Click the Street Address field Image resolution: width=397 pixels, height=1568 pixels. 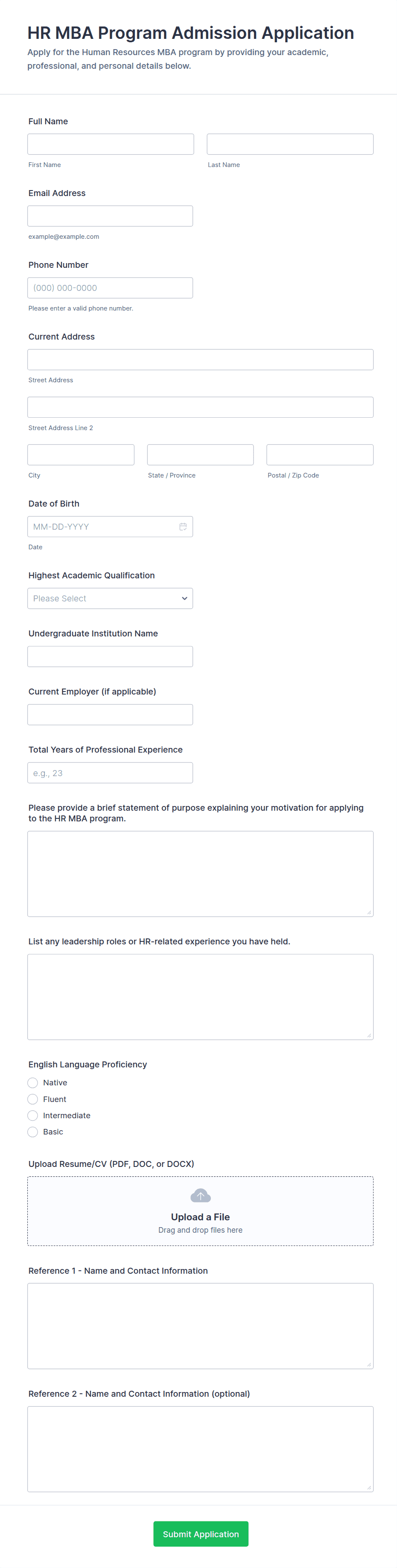(x=200, y=360)
